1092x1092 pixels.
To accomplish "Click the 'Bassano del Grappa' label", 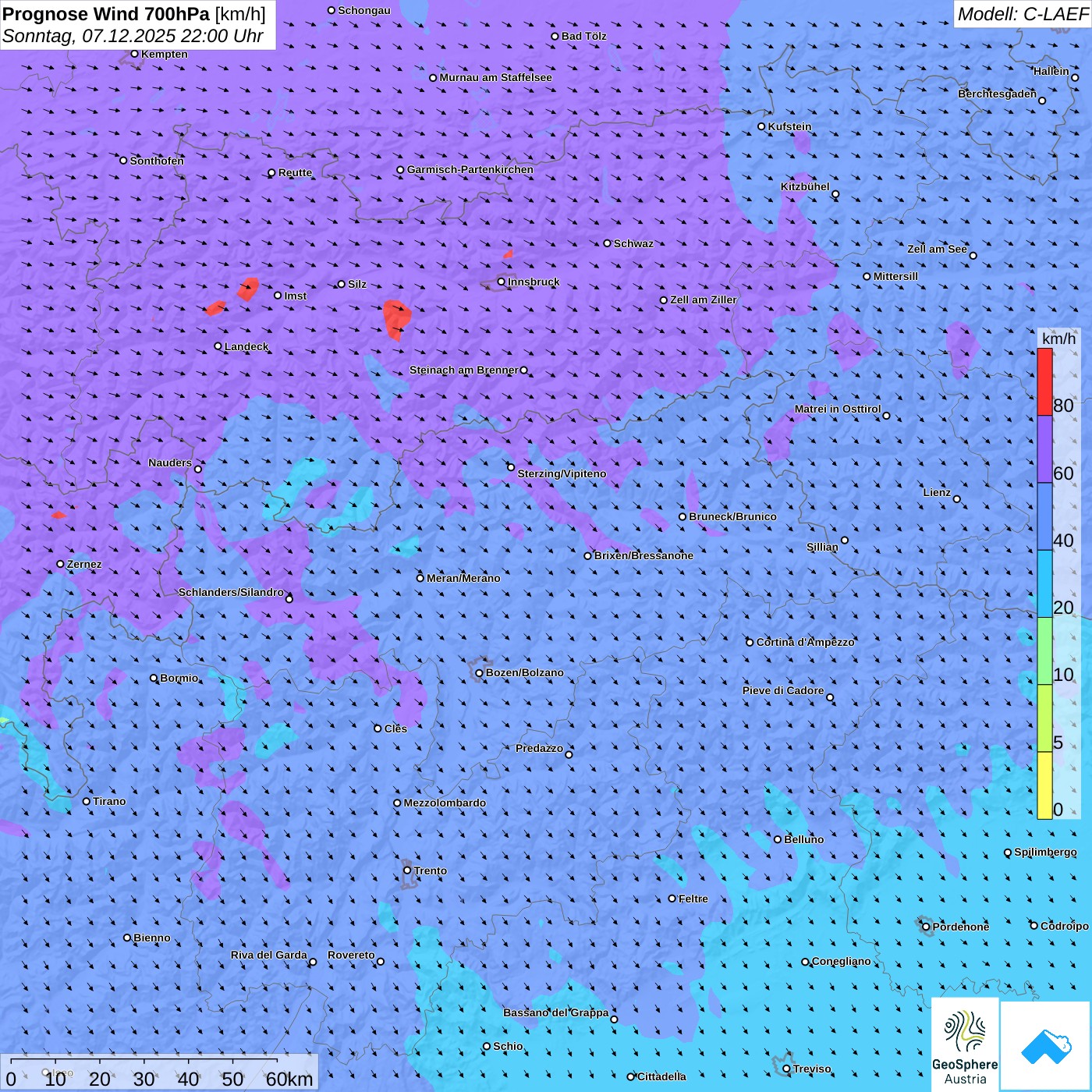I will (555, 1012).
